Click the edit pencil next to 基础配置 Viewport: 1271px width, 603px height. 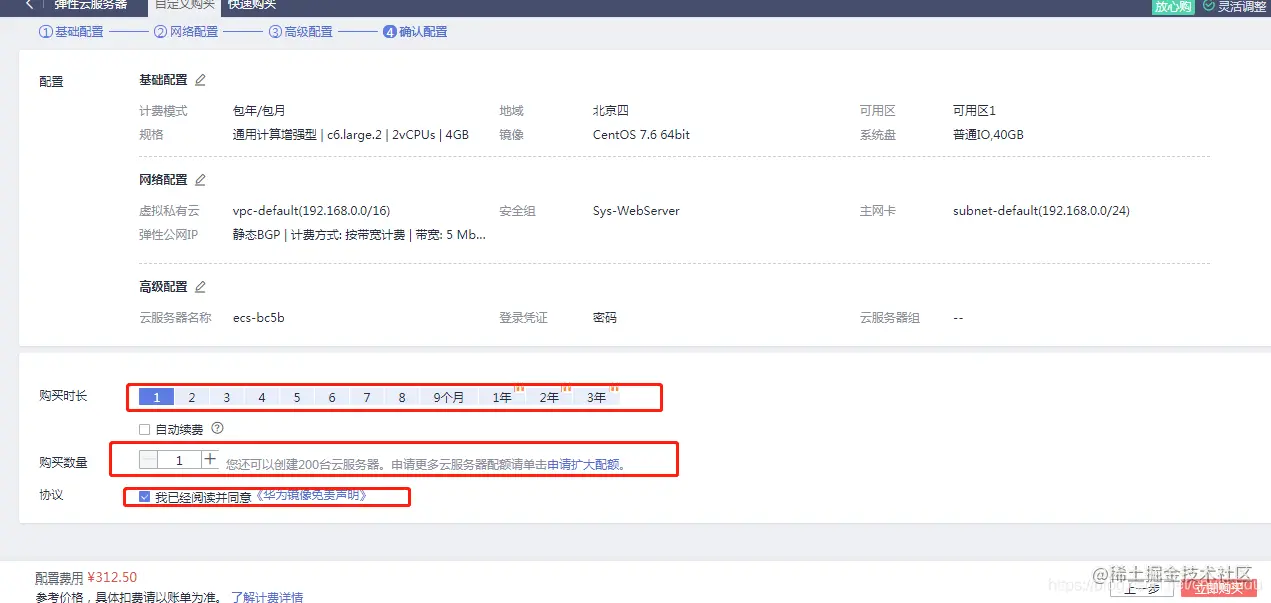200,80
